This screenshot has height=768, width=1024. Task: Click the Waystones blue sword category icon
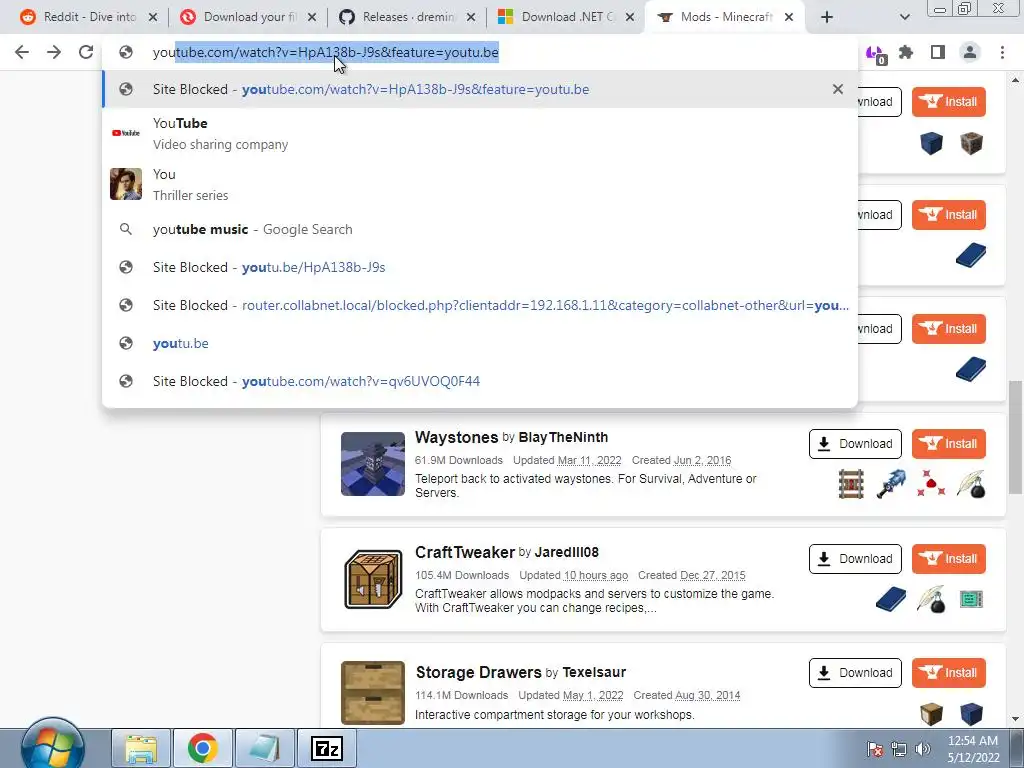(891, 485)
